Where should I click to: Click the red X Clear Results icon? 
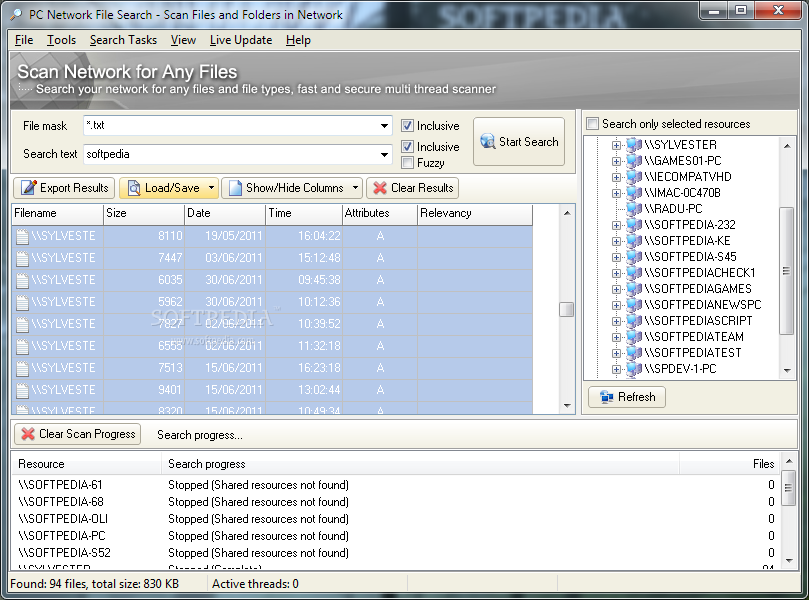pyautogui.click(x=380, y=188)
